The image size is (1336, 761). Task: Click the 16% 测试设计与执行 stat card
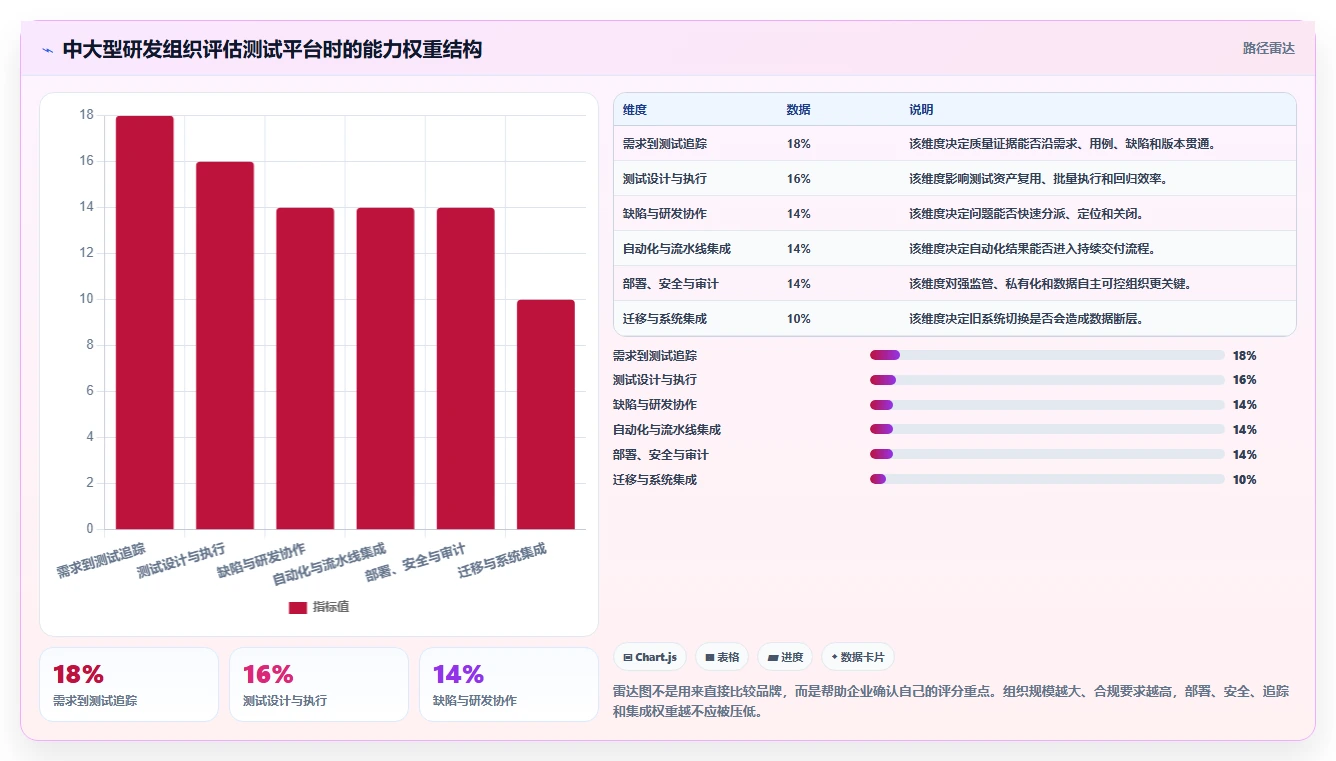coord(319,684)
